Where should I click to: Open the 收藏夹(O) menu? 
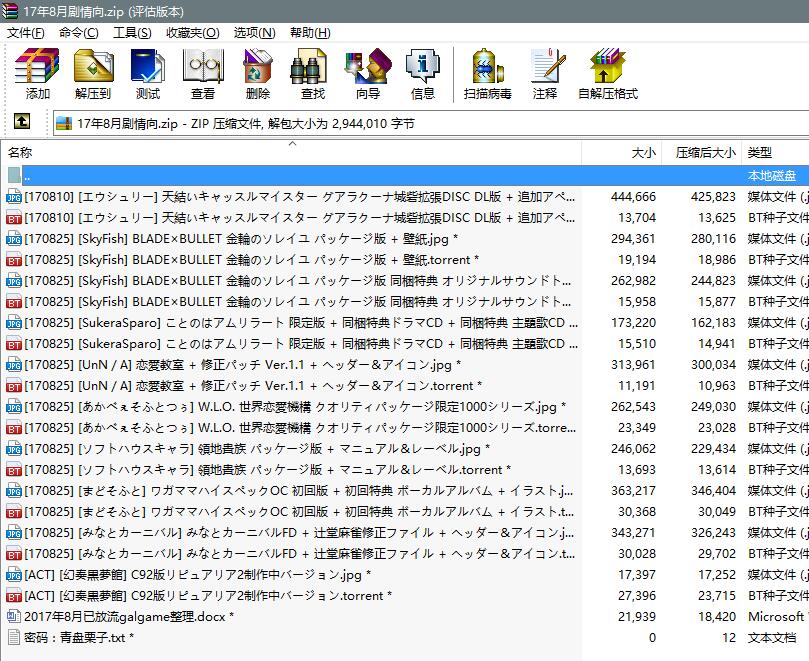point(192,33)
